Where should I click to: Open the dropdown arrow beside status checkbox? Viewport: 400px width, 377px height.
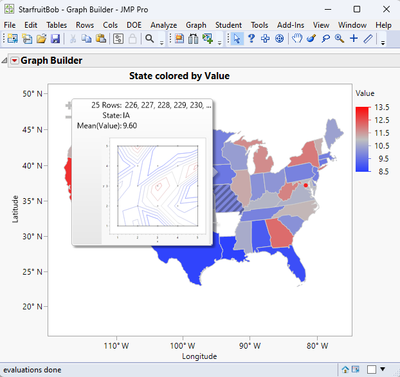point(383,369)
